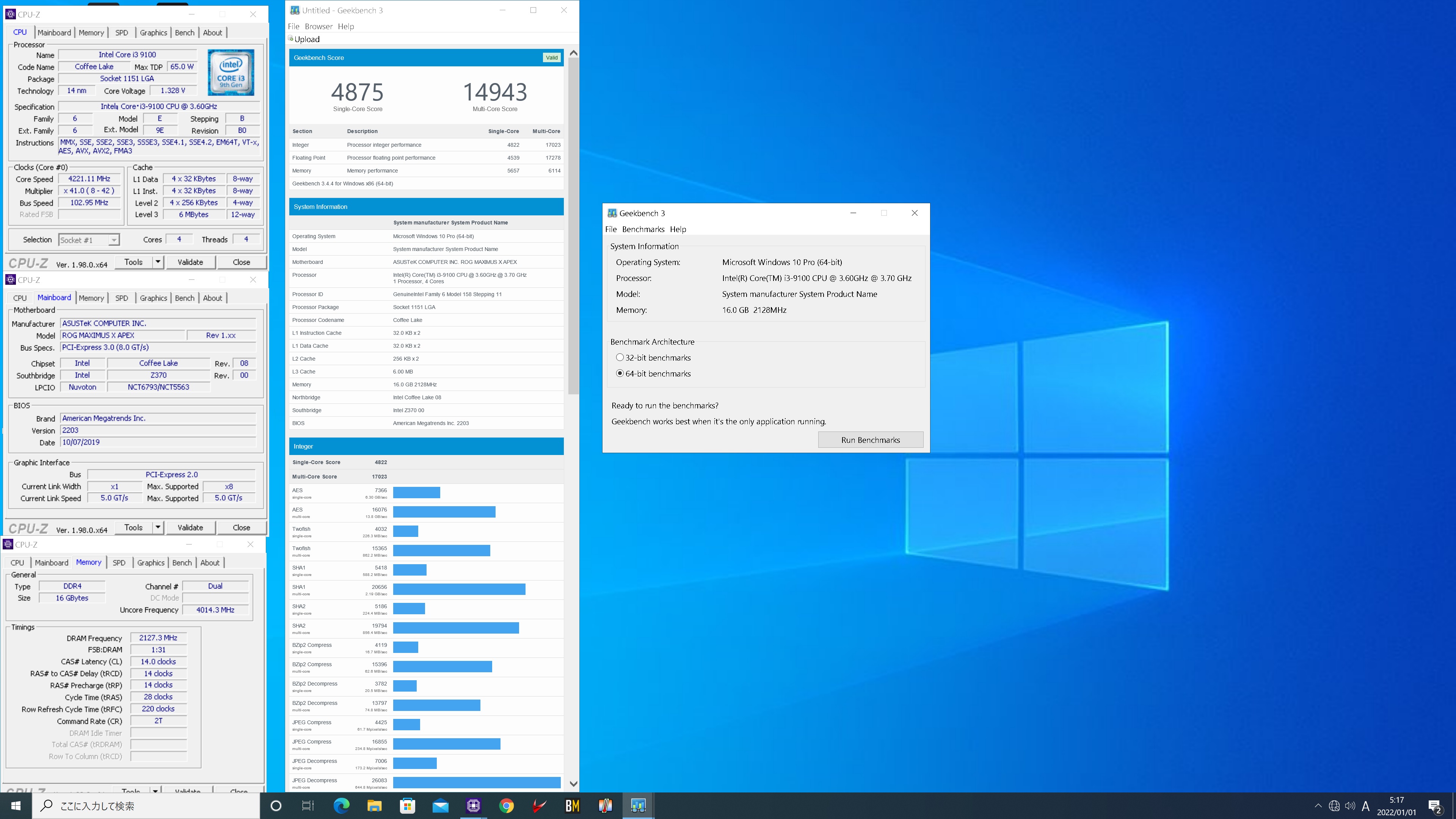Open the volume speaker tray icon
1456x819 pixels.
point(1350,806)
